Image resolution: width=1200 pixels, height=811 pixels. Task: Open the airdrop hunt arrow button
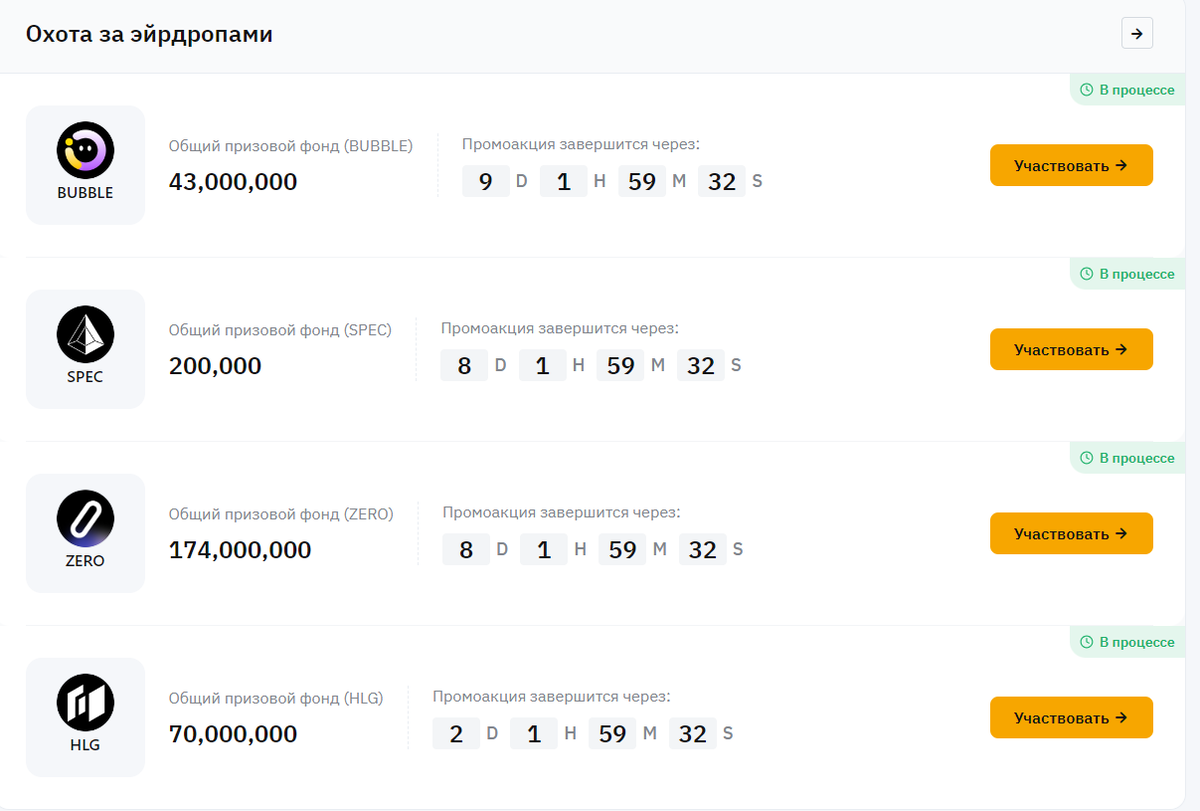(x=1137, y=33)
